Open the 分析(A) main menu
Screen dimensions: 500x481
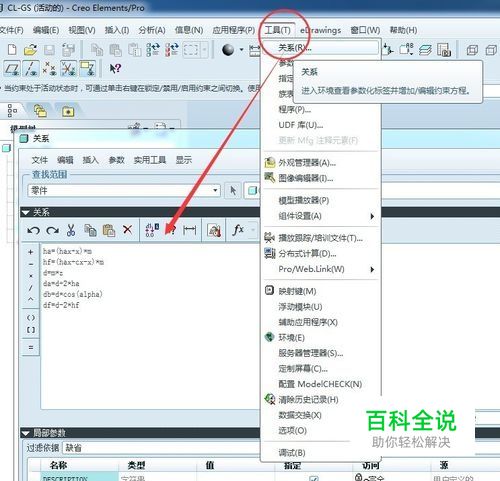[152, 30]
